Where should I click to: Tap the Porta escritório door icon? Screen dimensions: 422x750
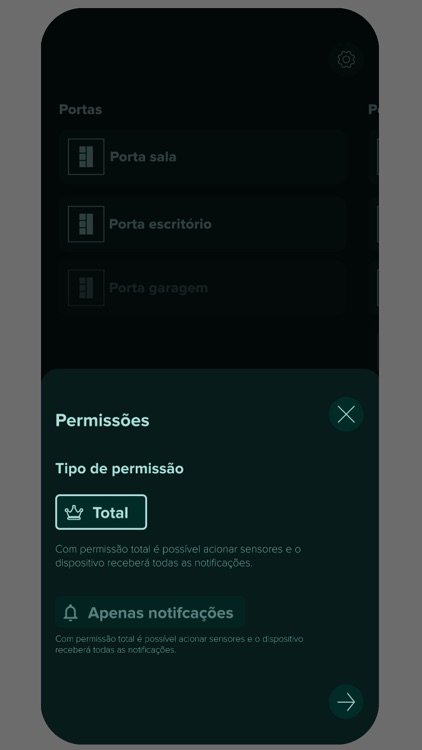86,224
